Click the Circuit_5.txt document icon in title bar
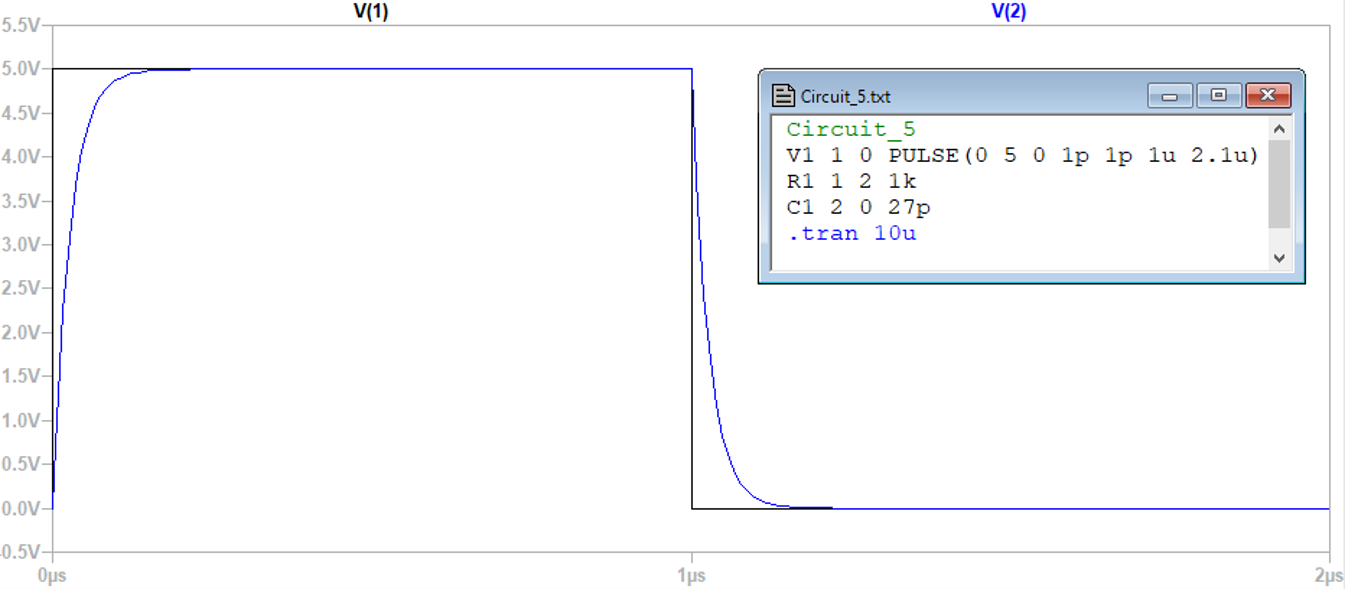 (x=784, y=96)
